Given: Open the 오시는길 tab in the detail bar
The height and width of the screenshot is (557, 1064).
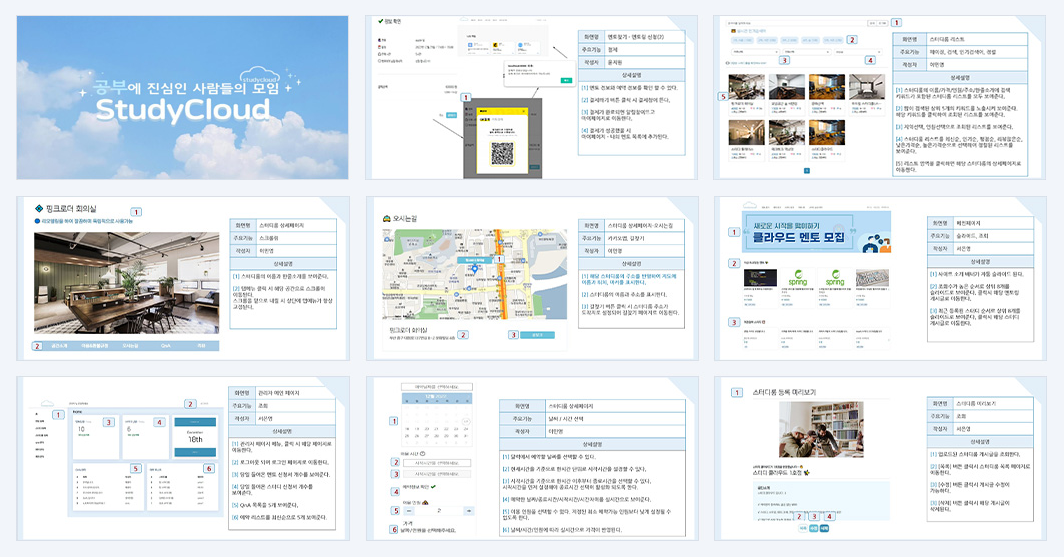Looking at the screenshot, I should [130, 346].
